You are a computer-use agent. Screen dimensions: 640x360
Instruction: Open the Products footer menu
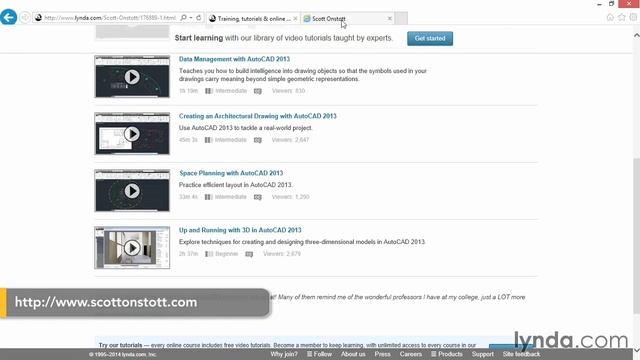click(447, 354)
